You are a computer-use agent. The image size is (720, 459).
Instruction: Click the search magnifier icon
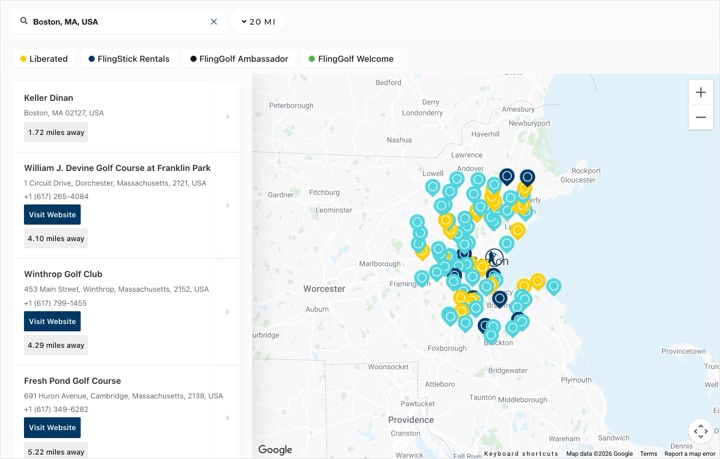click(23, 21)
